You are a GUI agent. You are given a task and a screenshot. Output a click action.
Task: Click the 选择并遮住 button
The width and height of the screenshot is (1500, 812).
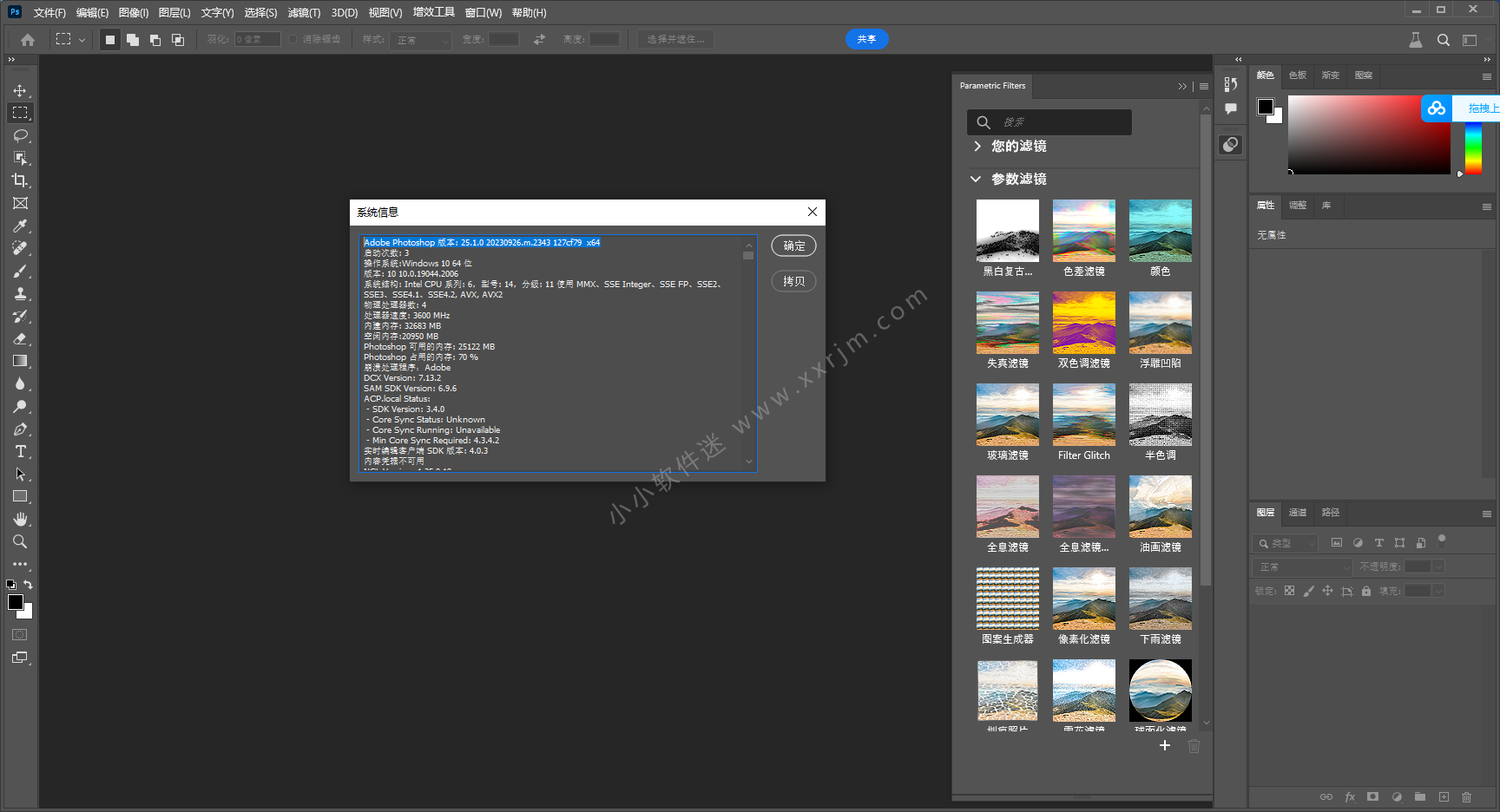click(x=675, y=39)
